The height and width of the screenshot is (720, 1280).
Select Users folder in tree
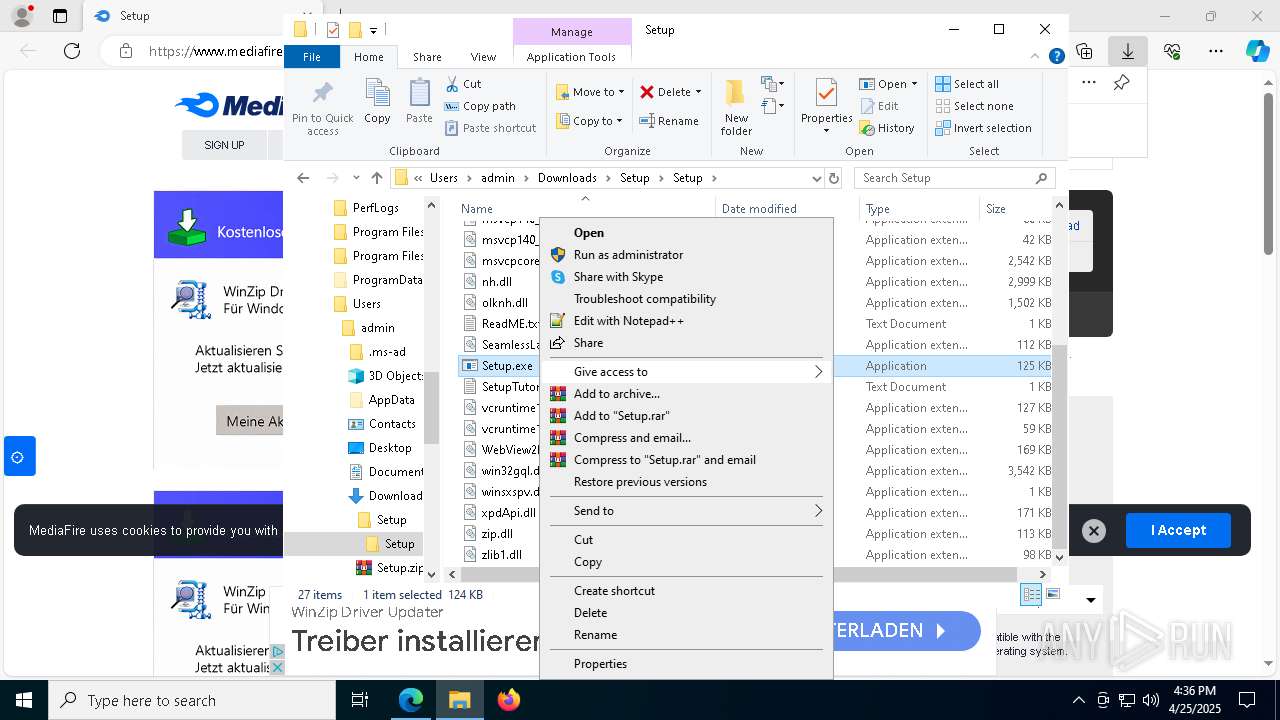pos(366,304)
